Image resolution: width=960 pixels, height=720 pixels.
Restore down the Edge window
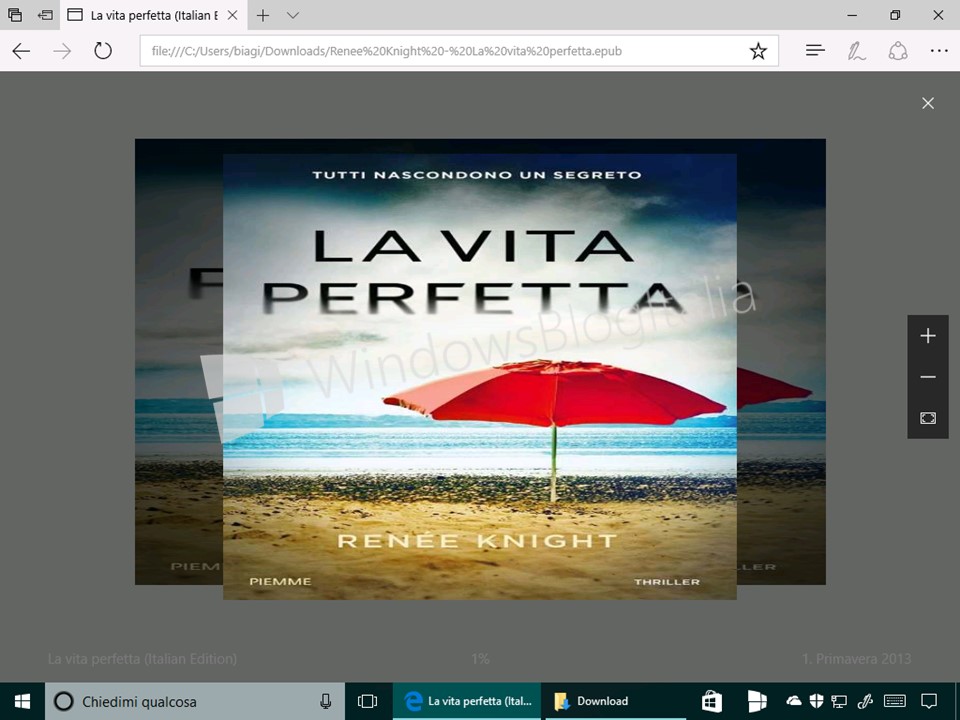pyautogui.click(x=895, y=15)
